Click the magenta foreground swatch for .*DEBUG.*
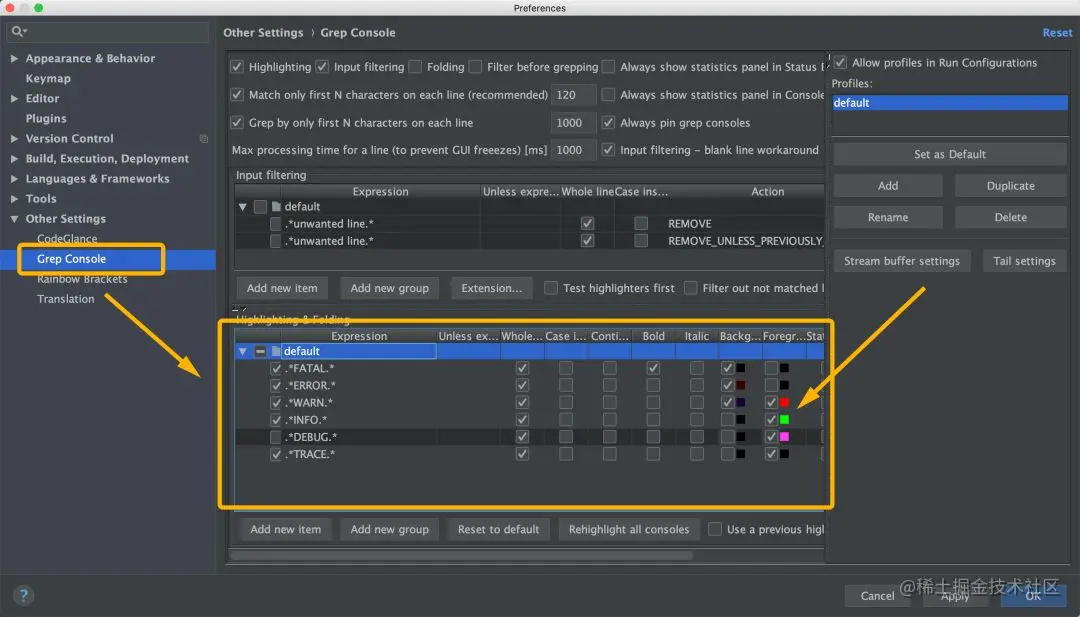 tap(784, 437)
